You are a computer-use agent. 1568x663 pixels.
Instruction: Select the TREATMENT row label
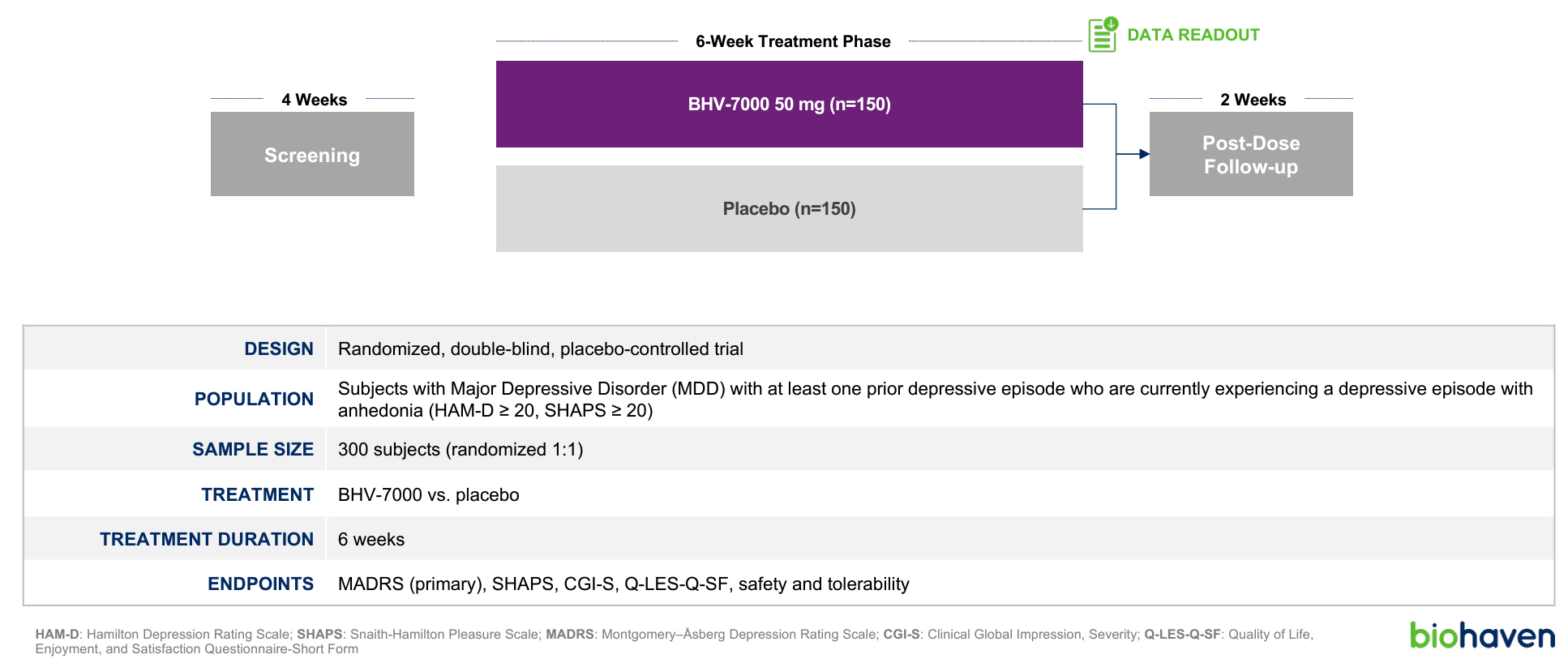257,495
